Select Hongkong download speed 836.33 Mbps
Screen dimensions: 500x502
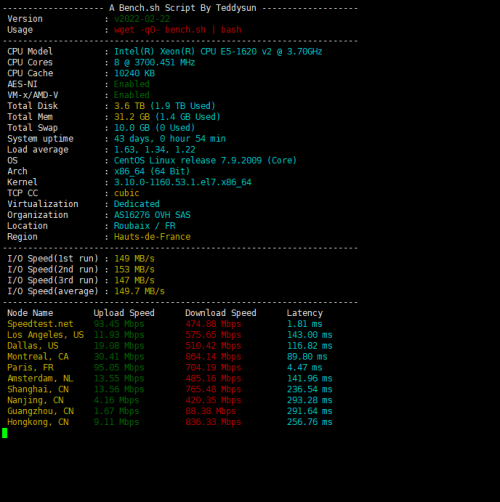click(213, 422)
